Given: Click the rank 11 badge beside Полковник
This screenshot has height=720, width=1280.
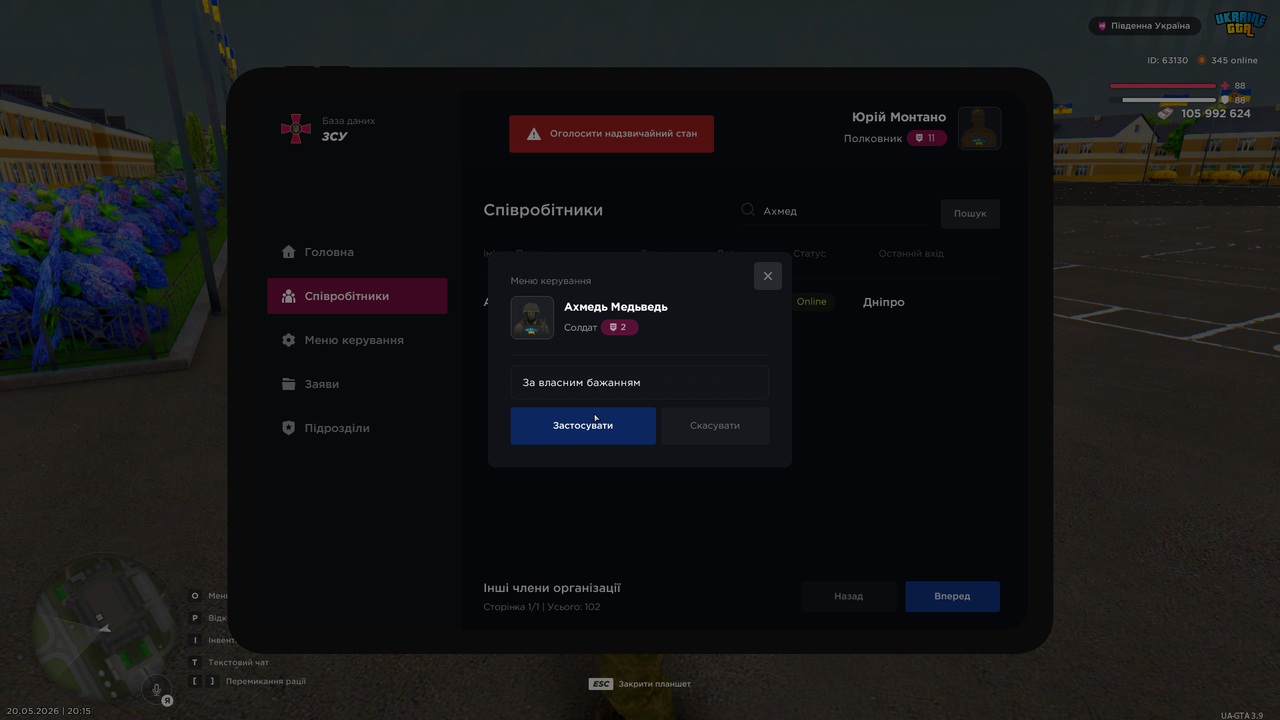Looking at the screenshot, I should click(927, 138).
